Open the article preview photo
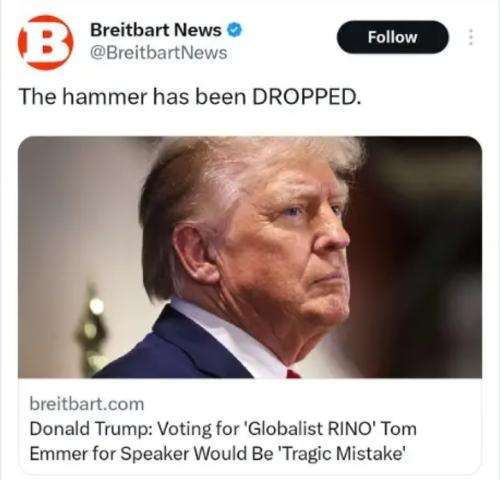This screenshot has height=480, width=500. coord(250,257)
